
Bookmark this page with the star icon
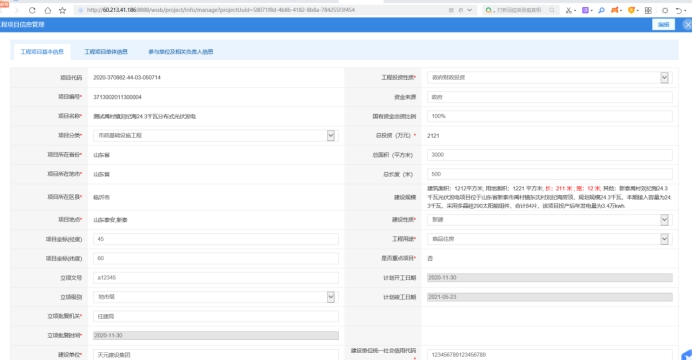[63, 10]
